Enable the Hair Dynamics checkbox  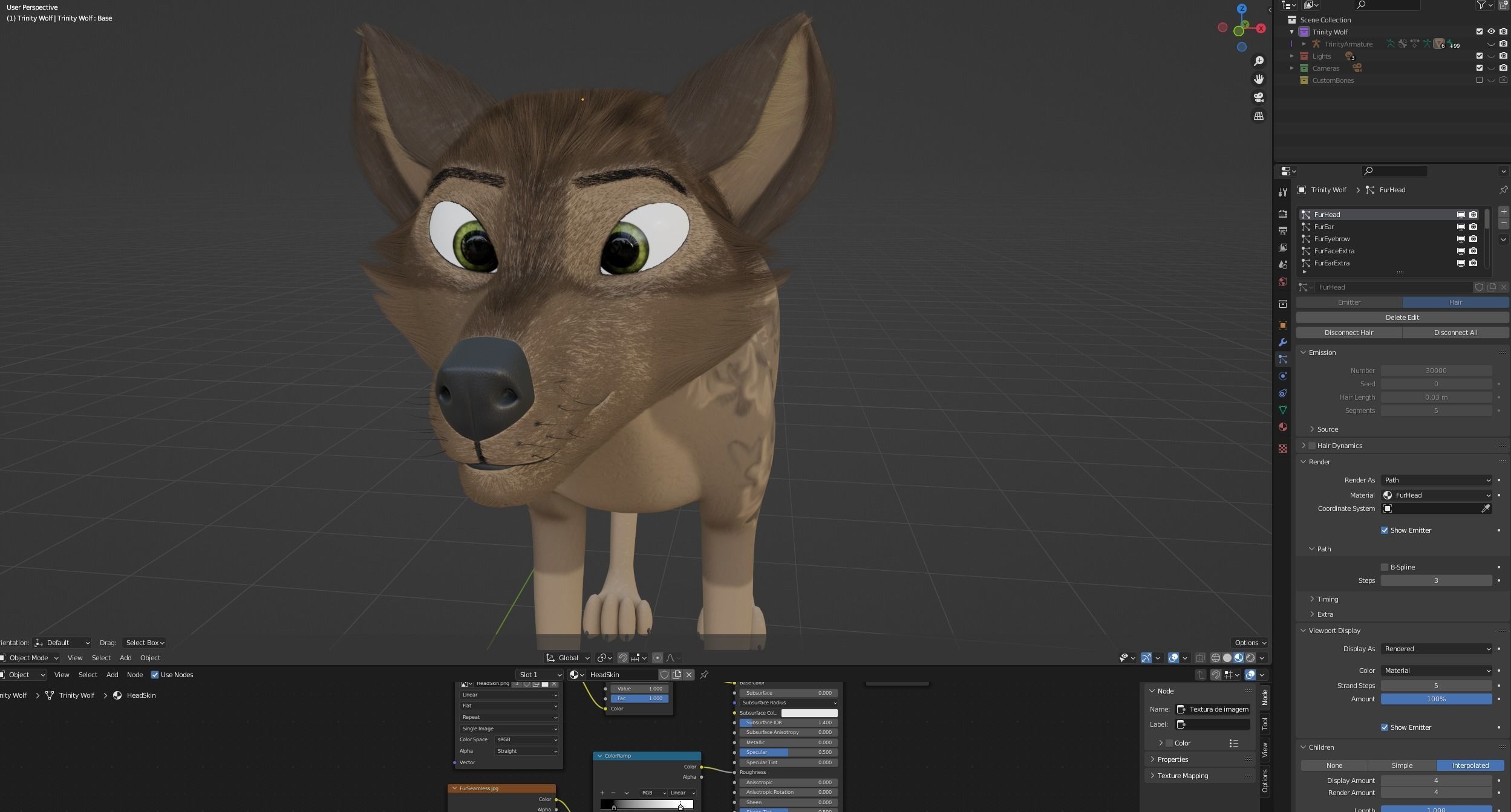(x=1312, y=446)
